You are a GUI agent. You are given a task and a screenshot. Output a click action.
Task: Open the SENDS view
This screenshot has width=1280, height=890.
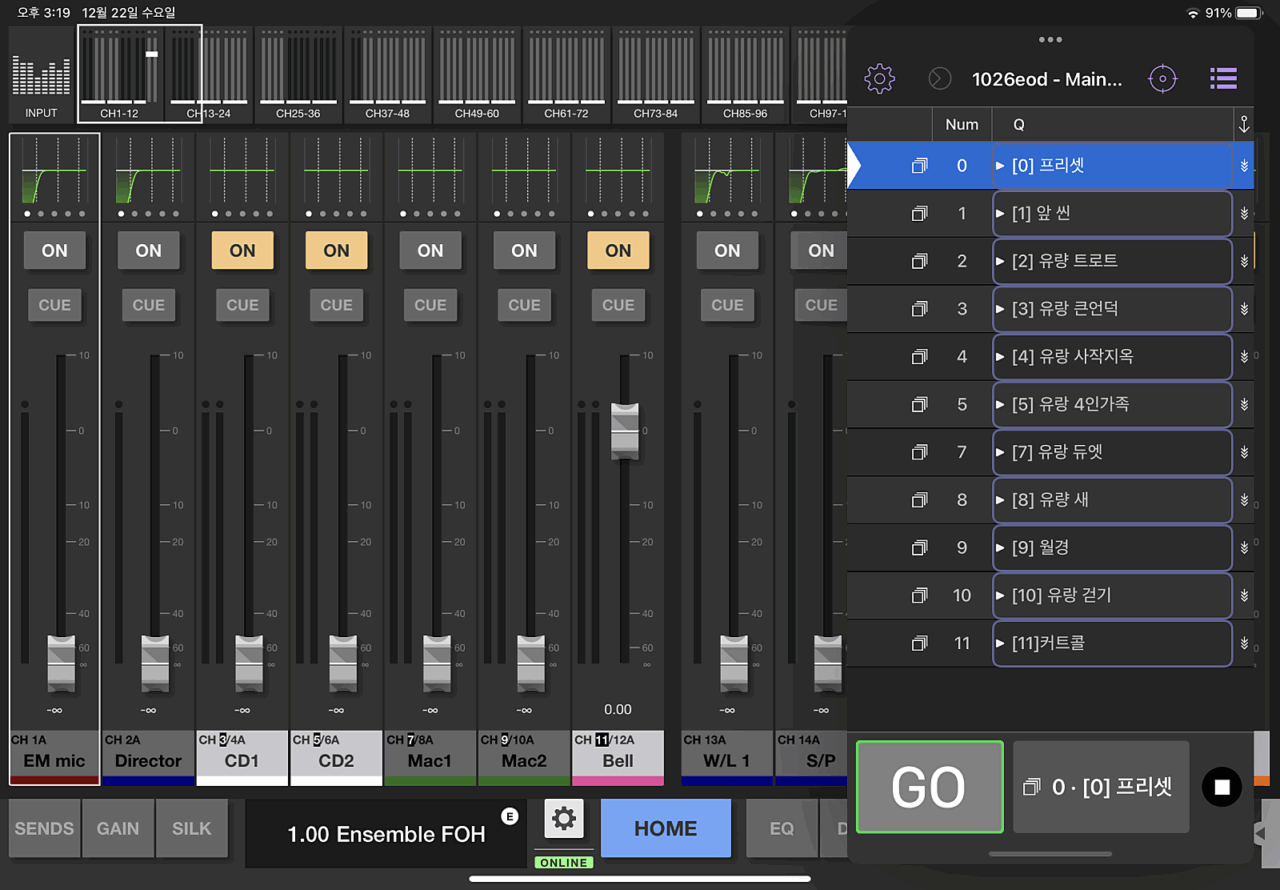(44, 828)
